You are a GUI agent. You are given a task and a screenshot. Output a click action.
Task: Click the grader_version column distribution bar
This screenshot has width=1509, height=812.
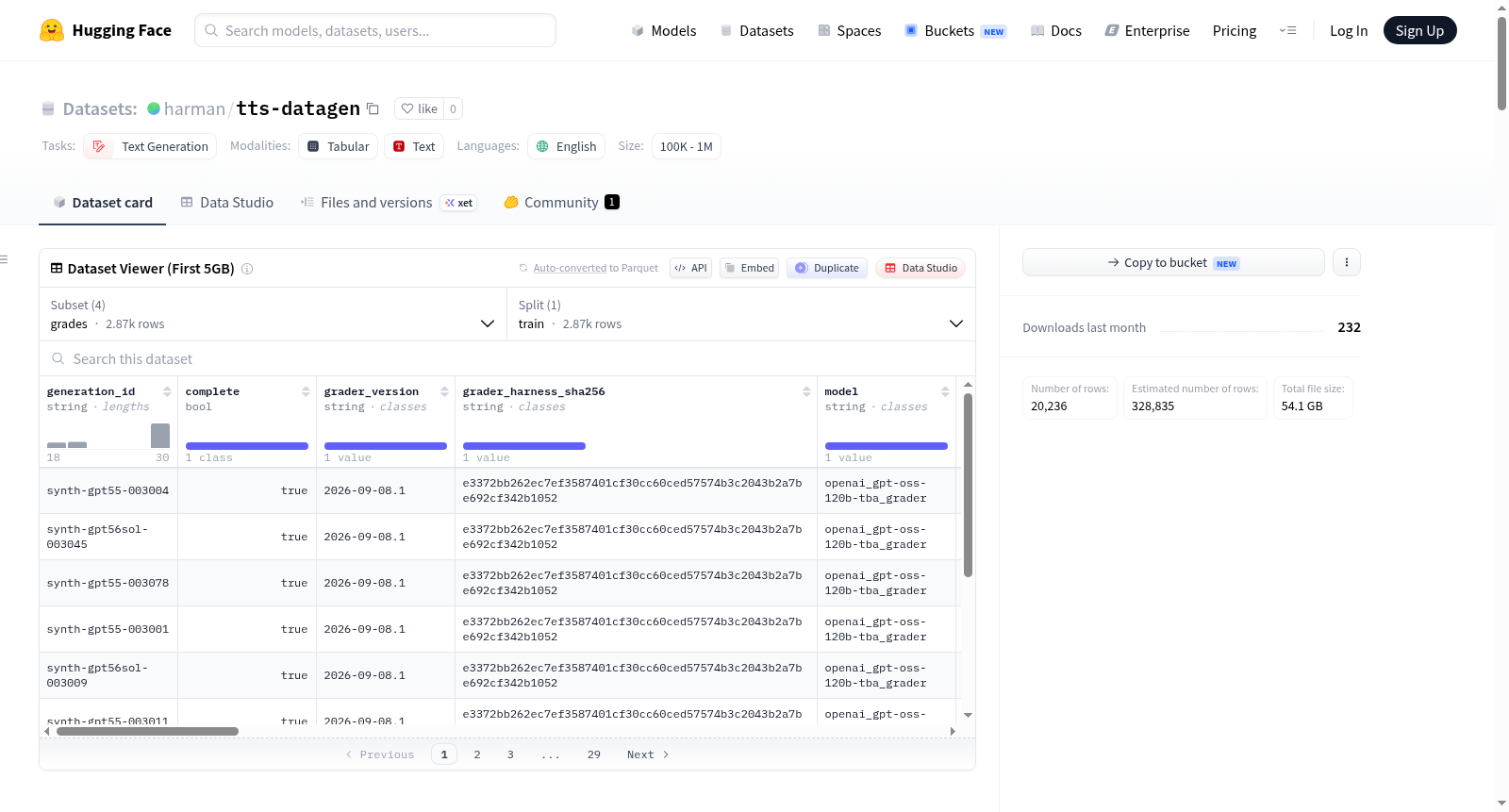pyautogui.click(x=386, y=446)
